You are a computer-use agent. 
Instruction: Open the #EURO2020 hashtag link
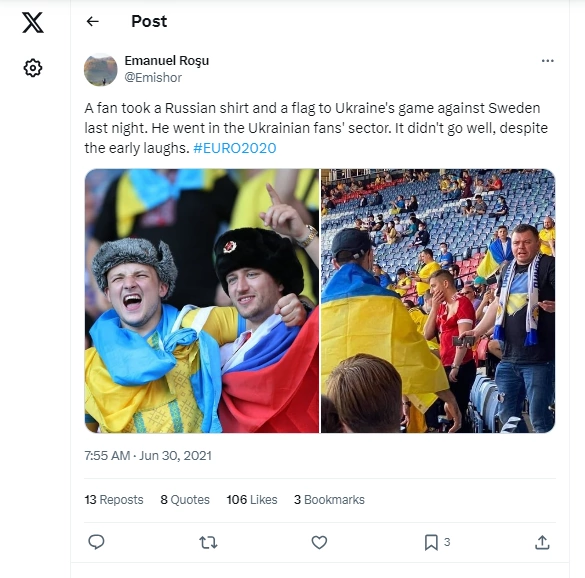coord(235,148)
